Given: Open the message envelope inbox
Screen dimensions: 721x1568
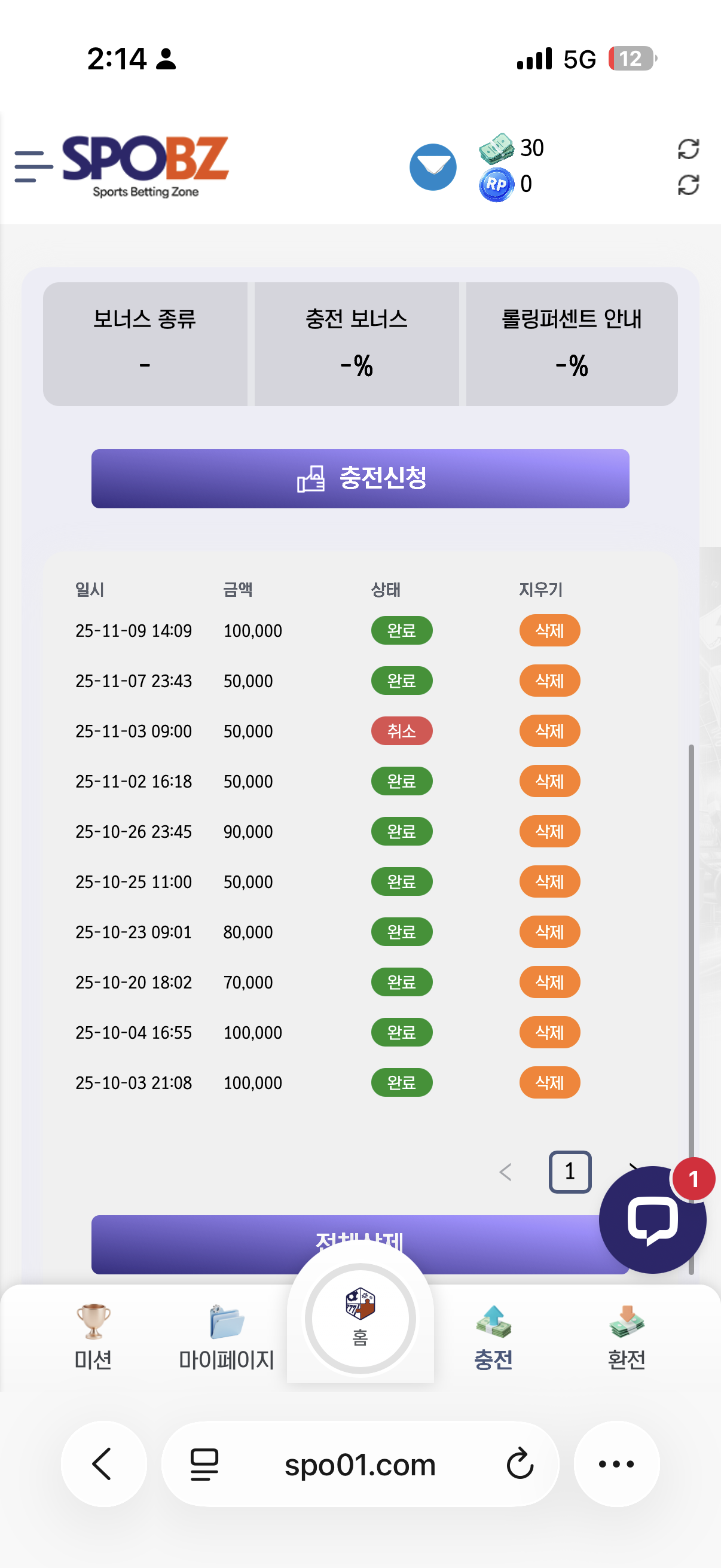Looking at the screenshot, I should (x=433, y=167).
